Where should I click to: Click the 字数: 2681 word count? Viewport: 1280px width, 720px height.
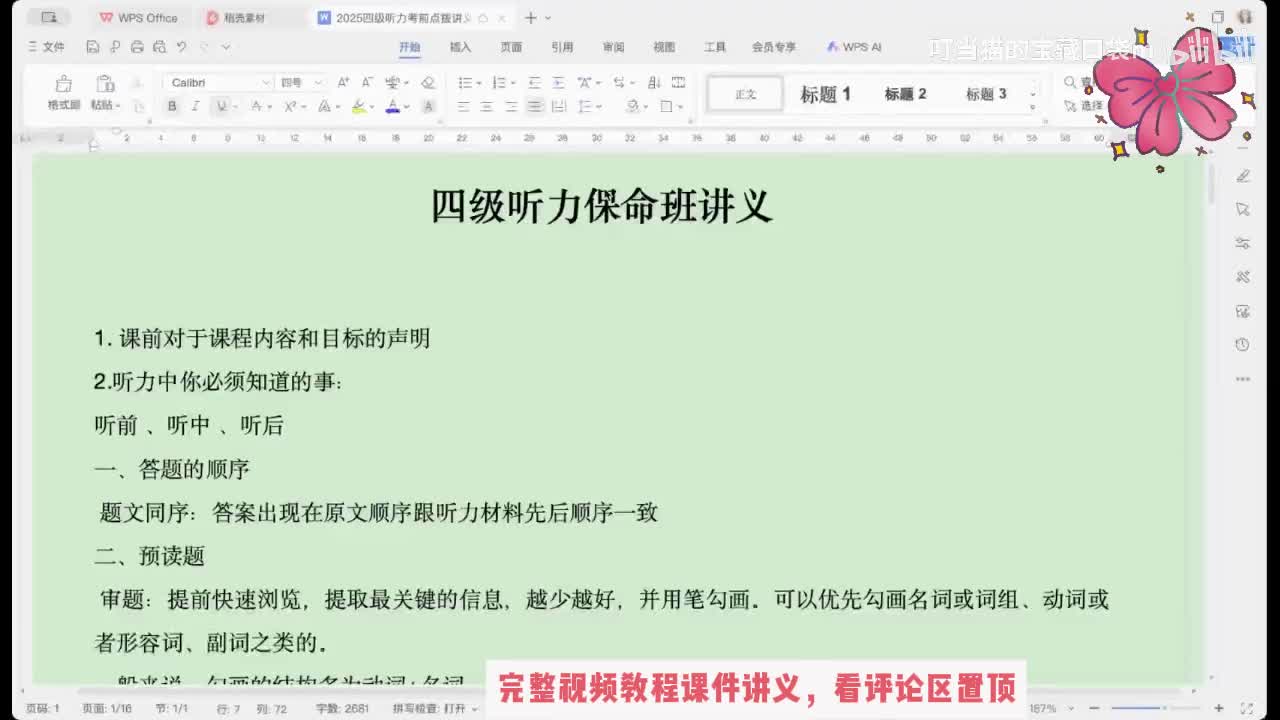[342, 708]
